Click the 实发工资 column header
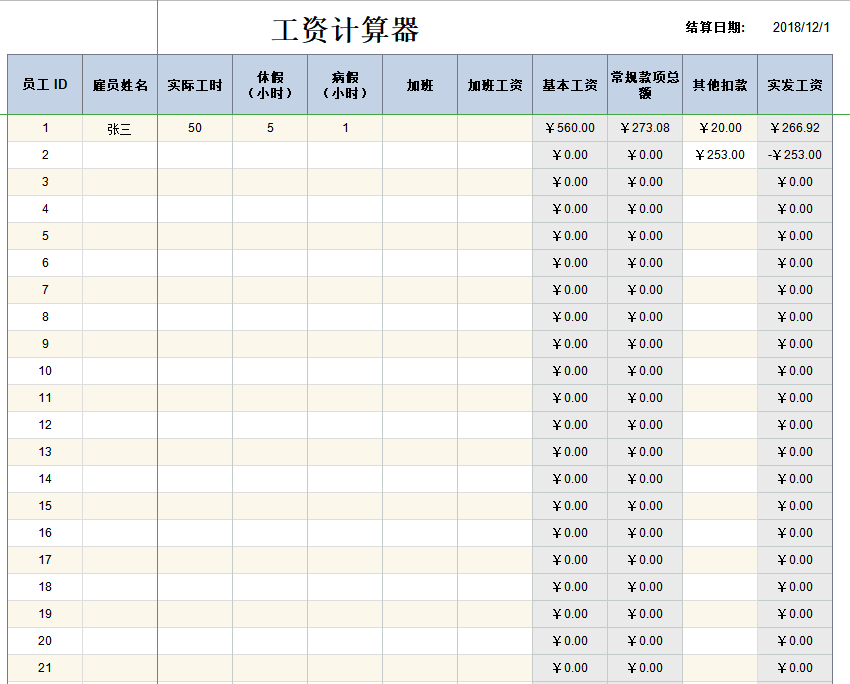The image size is (850, 684). pyautogui.click(x=795, y=85)
